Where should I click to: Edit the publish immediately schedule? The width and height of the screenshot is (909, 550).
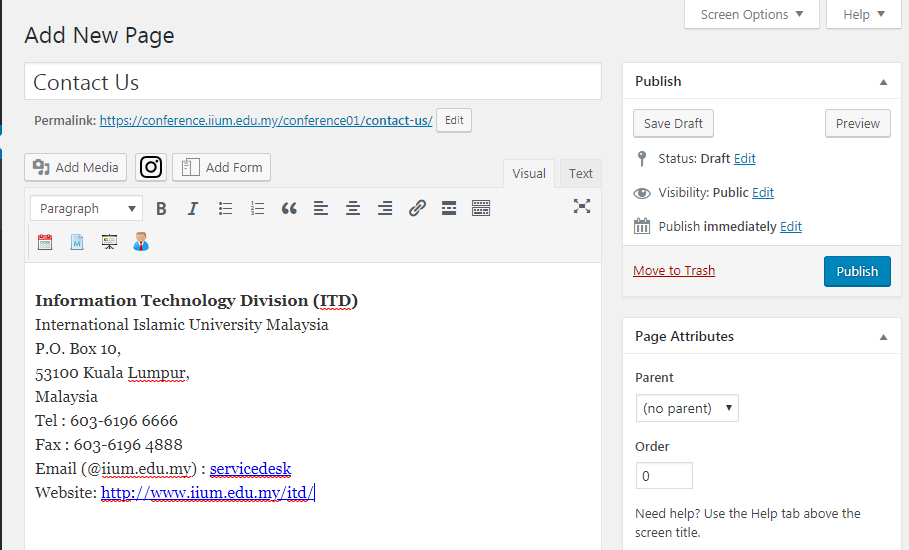point(791,227)
